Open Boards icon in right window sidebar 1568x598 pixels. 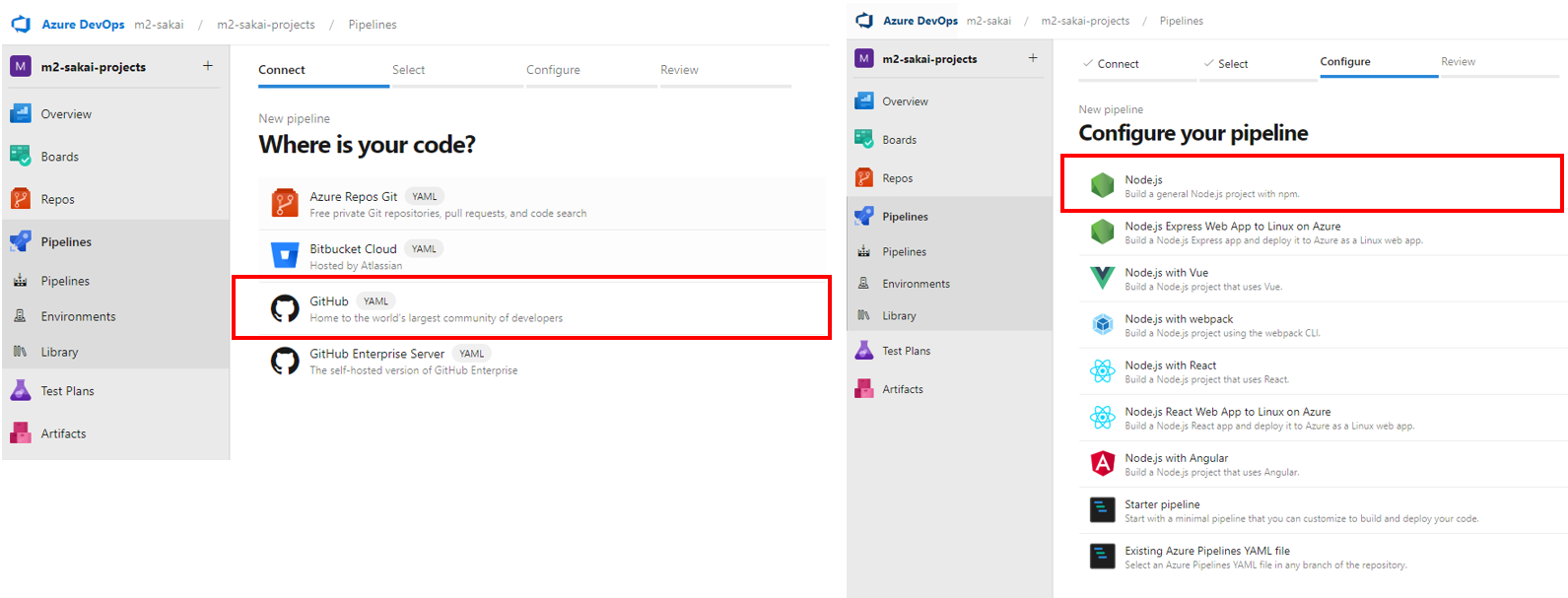864,139
